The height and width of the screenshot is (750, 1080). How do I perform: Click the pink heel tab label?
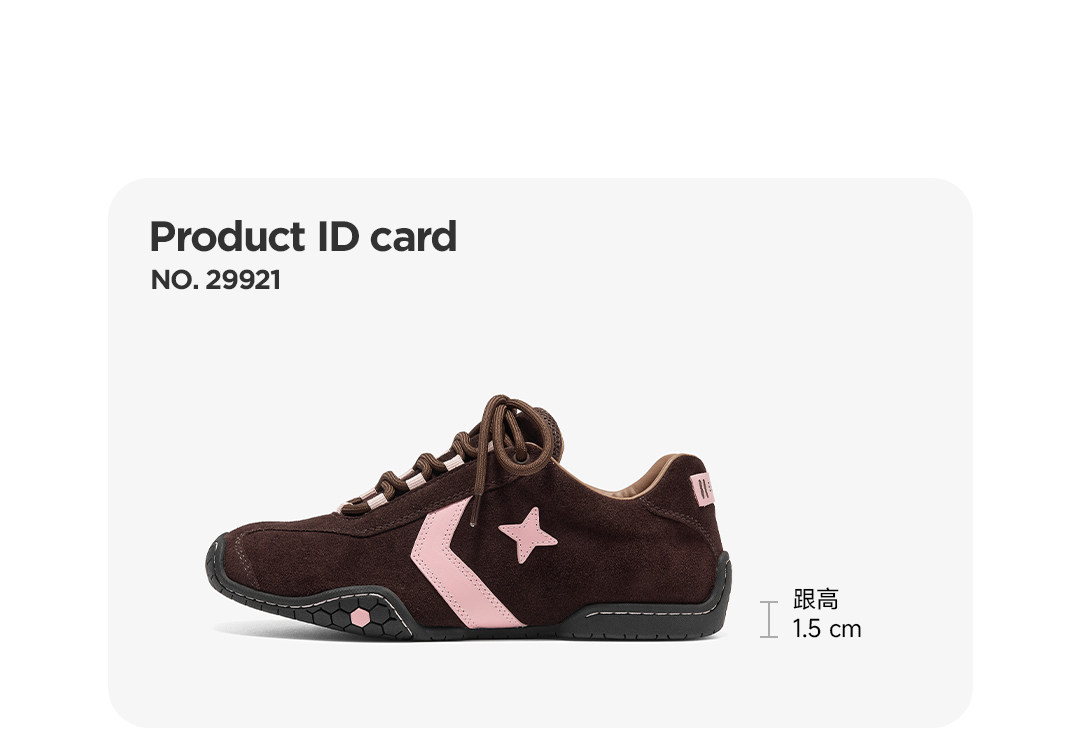pyautogui.click(x=703, y=490)
